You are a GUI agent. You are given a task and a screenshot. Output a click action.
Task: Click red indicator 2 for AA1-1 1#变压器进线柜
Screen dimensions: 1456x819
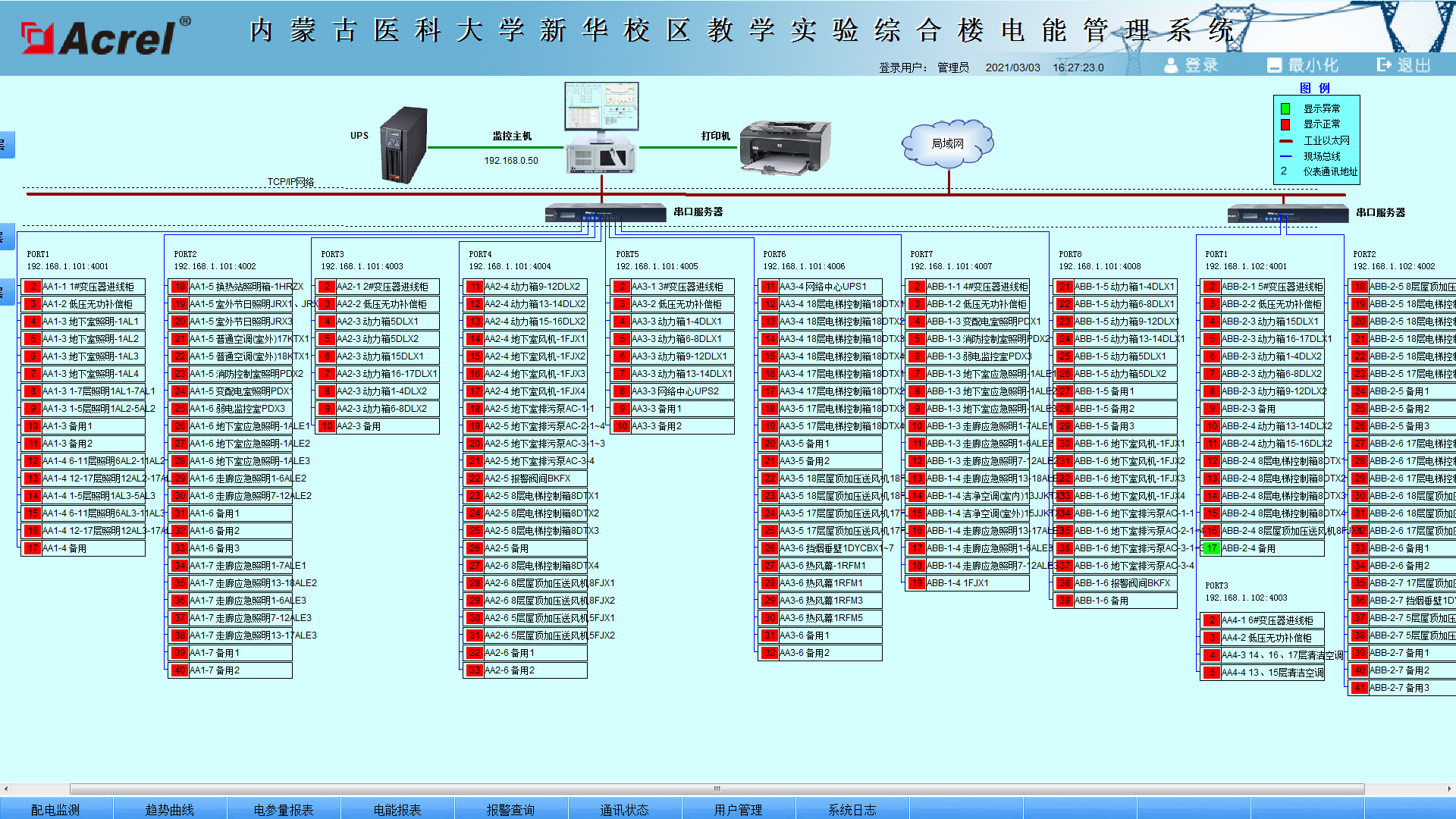[33, 287]
